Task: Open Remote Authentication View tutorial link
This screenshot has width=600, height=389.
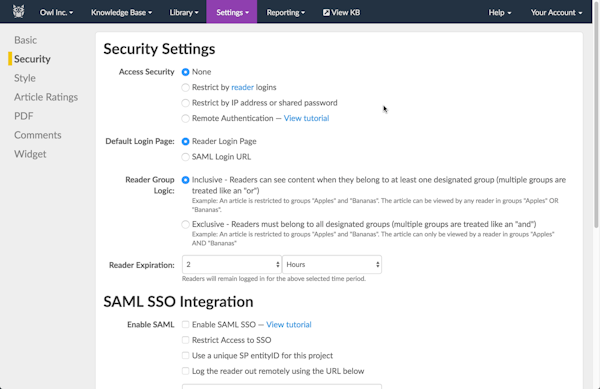Action: (x=306, y=118)
